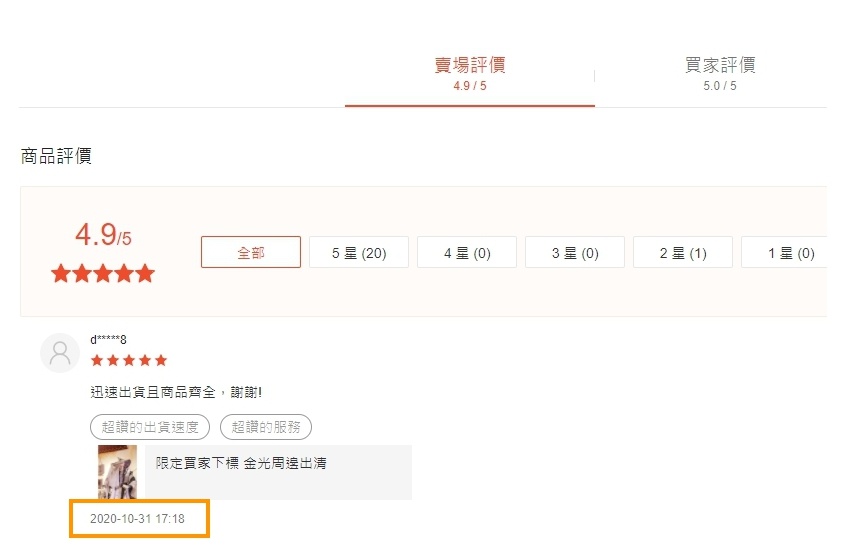The width and height of the screenshot is (848, 560).
Task: Click review text 迅速出貨且商品齊全
Action: [x=153, y=392]
